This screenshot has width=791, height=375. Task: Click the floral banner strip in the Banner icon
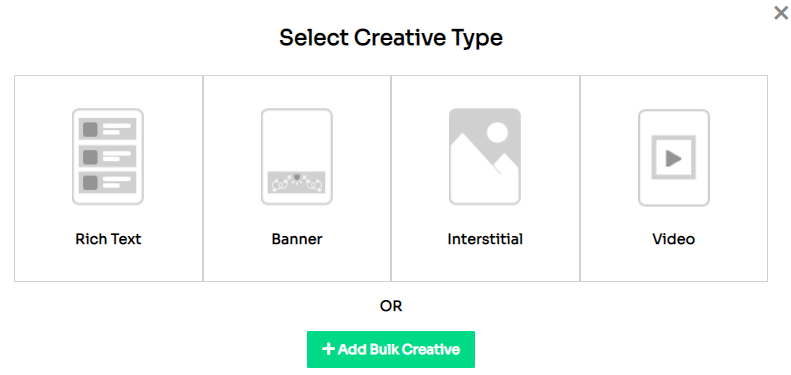click(297, 182)
